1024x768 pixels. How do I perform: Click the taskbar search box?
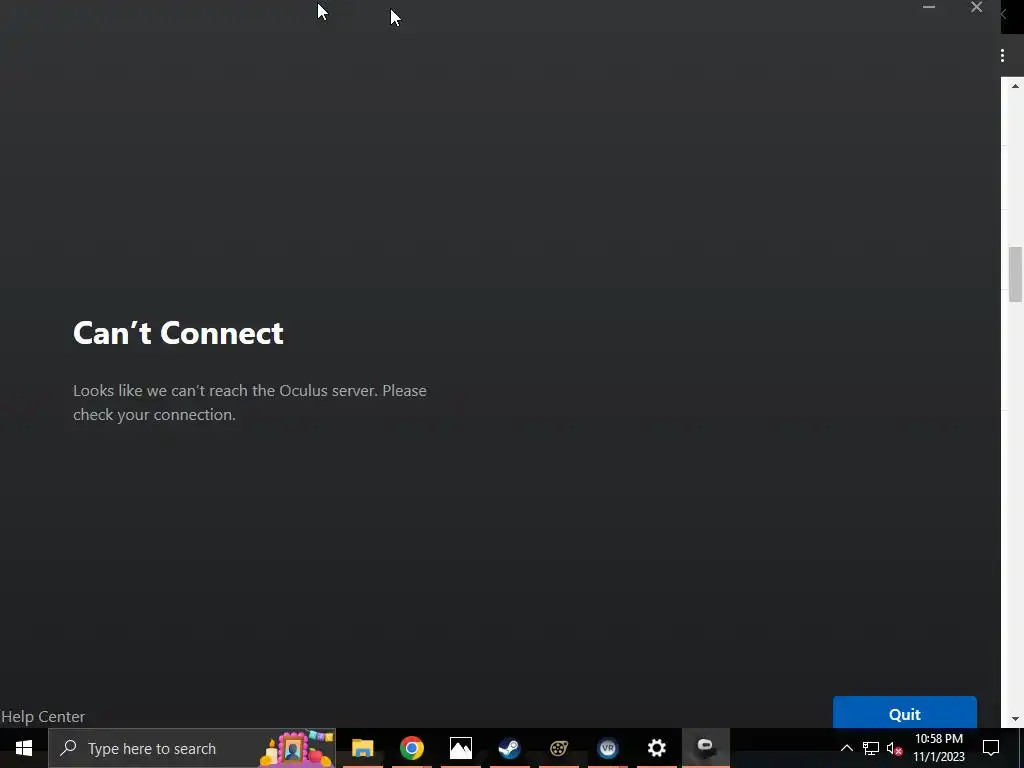(x=192, y=748)
